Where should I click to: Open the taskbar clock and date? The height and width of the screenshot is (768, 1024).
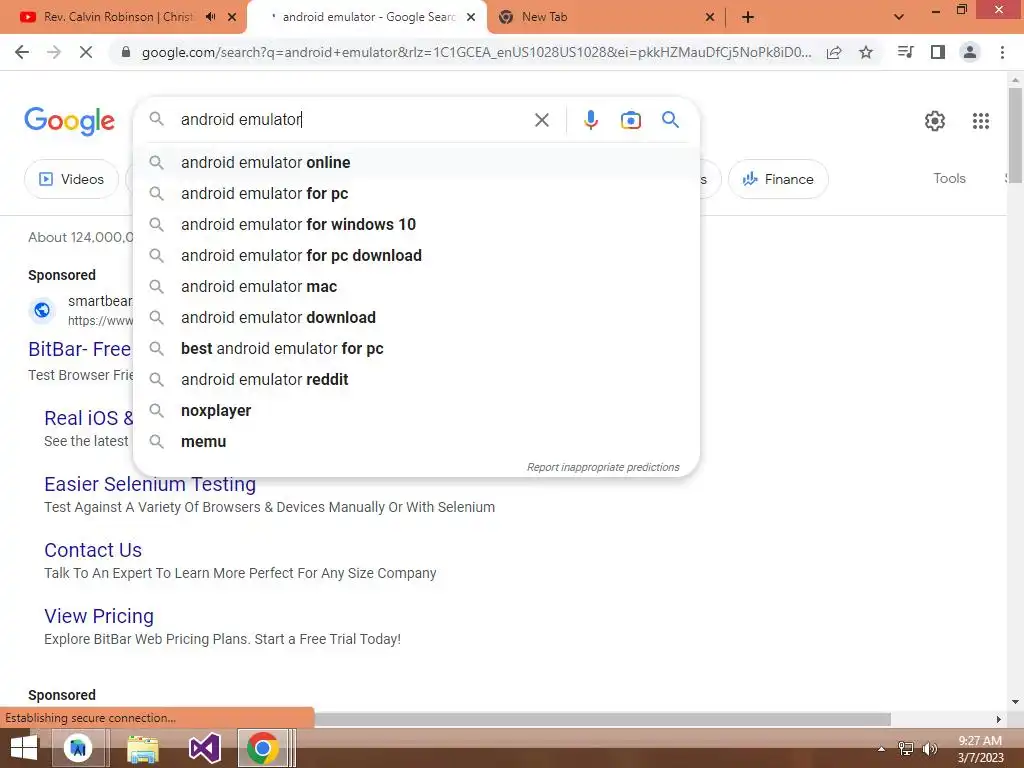(980, 749)
